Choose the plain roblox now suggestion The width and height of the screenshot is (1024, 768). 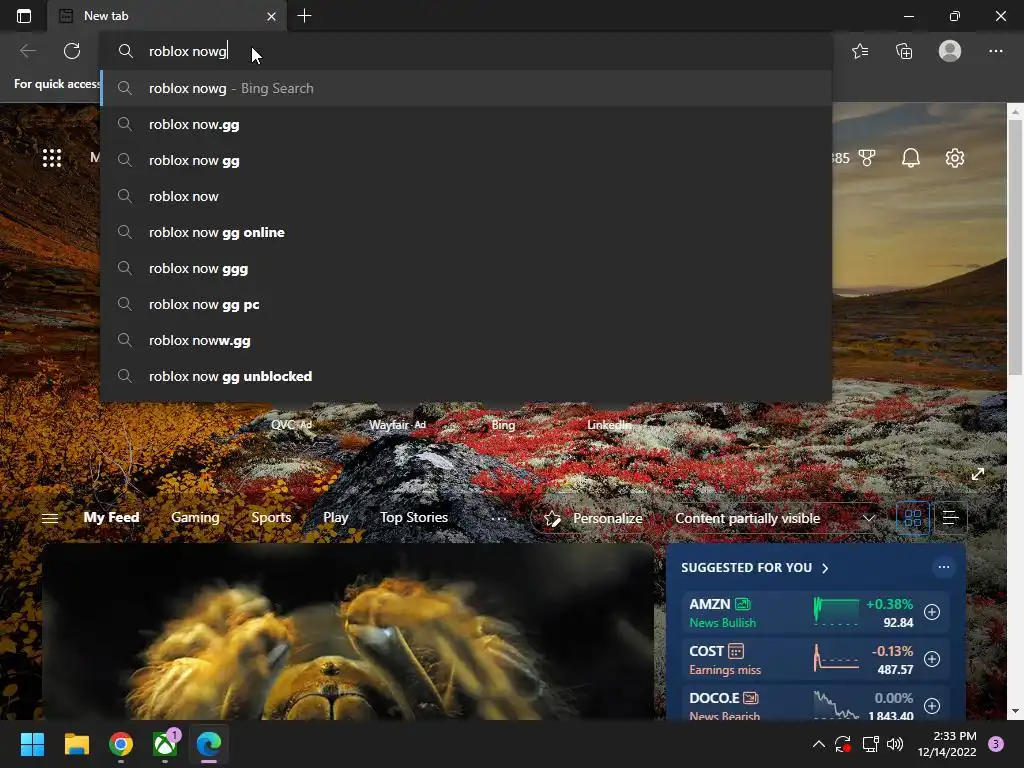tap(466, 196)
